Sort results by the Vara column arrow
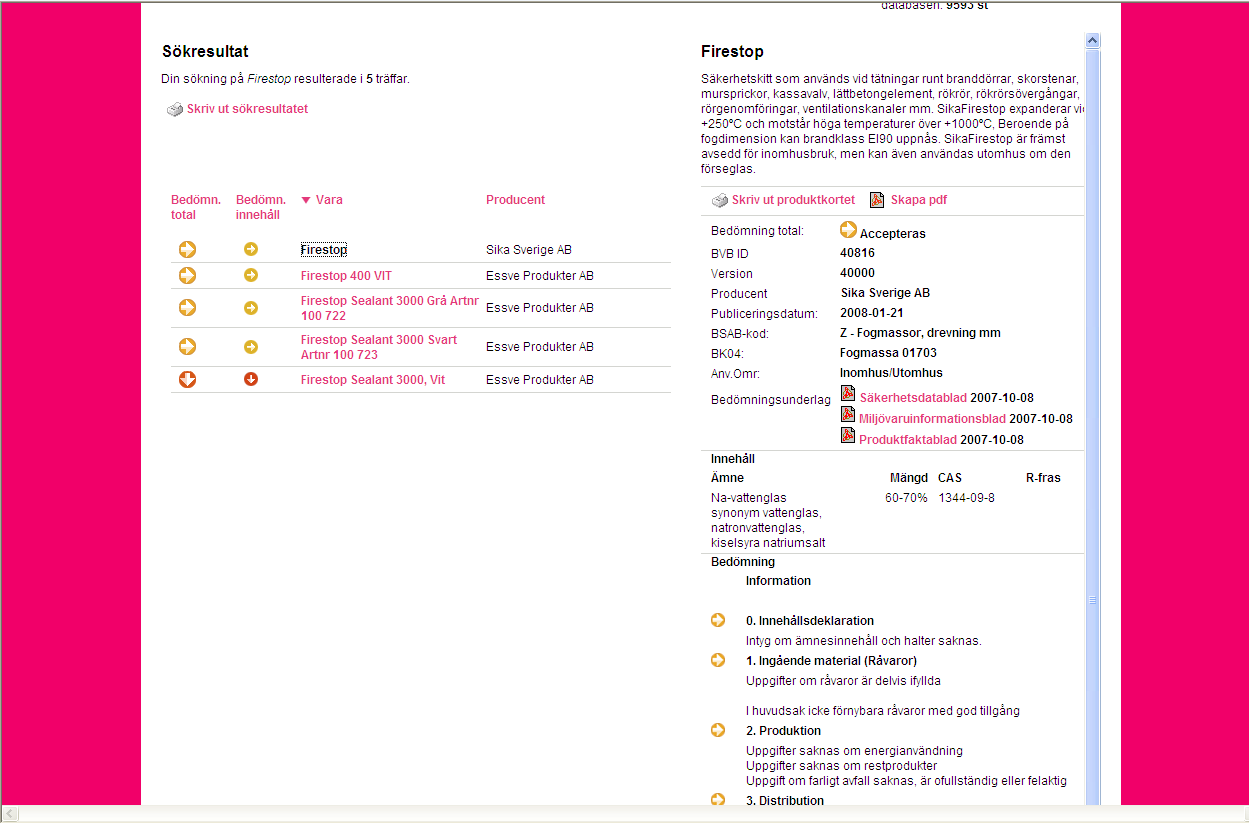The width and height of the screenshot is (1249, 823). click(x=306, y=200)
